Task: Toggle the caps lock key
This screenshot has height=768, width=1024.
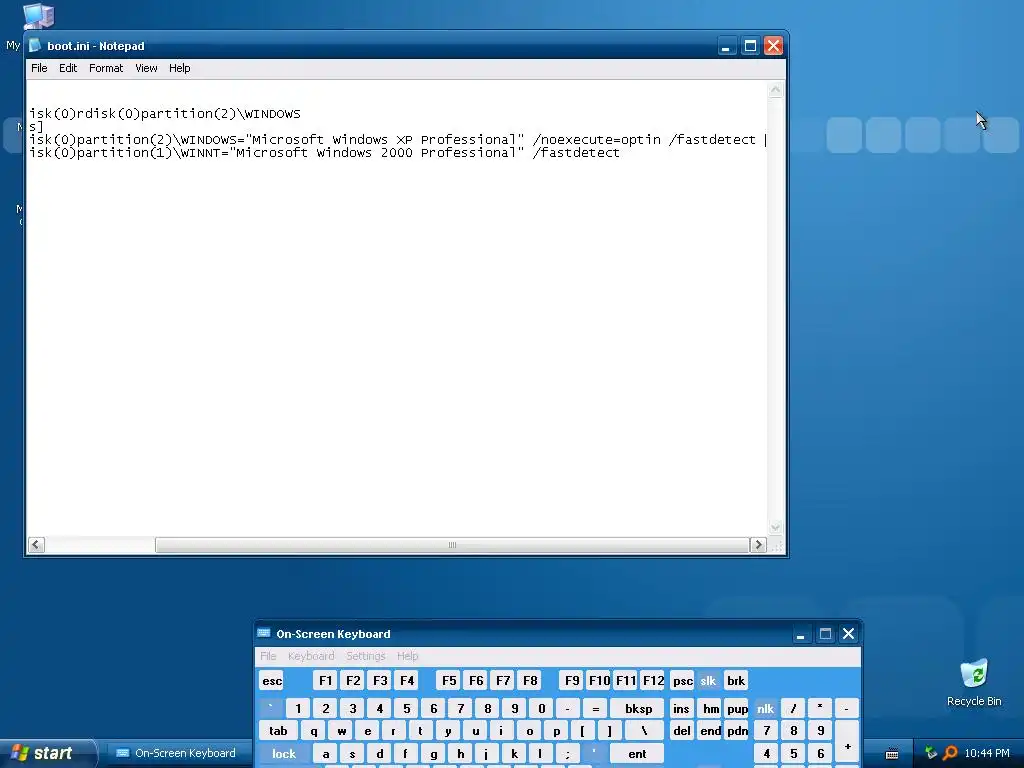Action: 283,754
